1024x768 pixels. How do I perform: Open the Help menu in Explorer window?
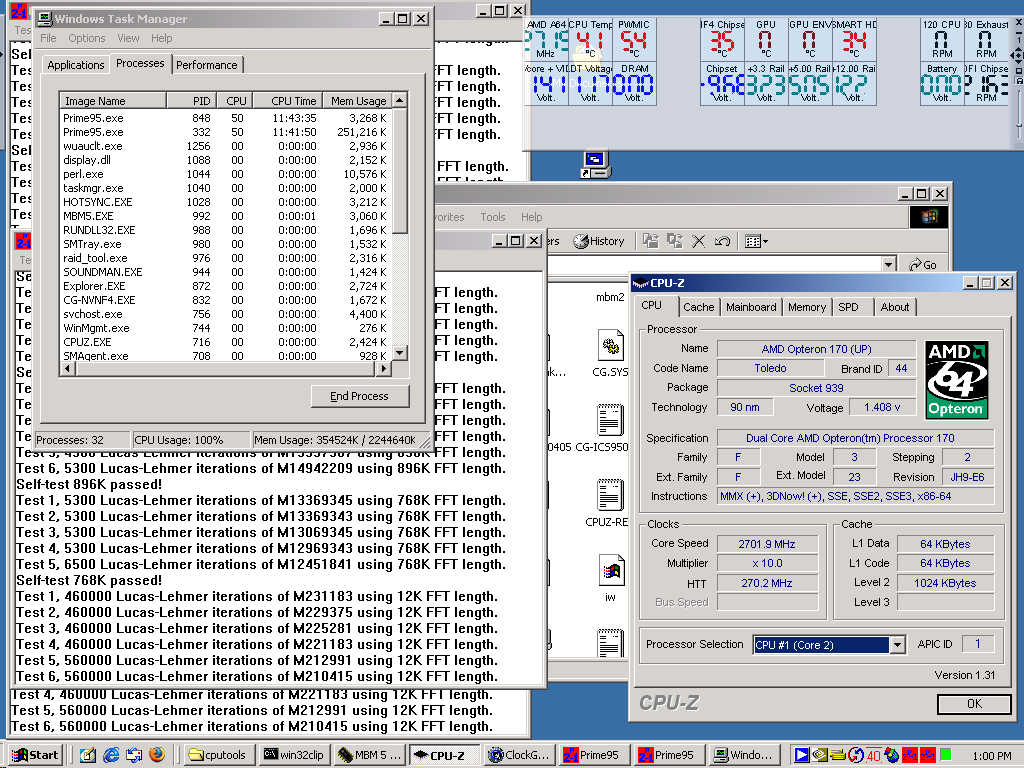pyautogui.click(x=532, y=217)
